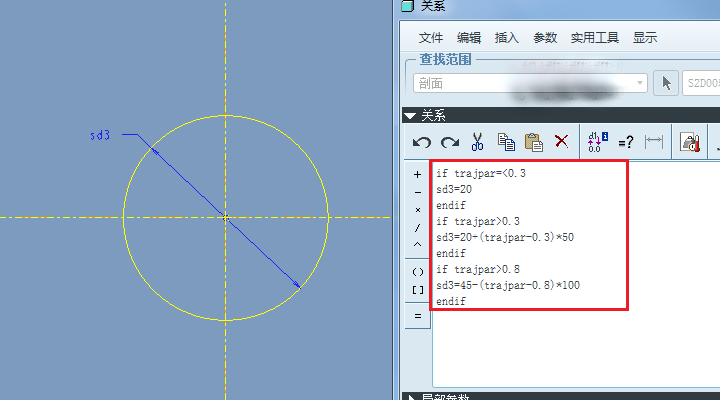
Task: Open the 实用工具 menu
Action: (x=595, y=38)
